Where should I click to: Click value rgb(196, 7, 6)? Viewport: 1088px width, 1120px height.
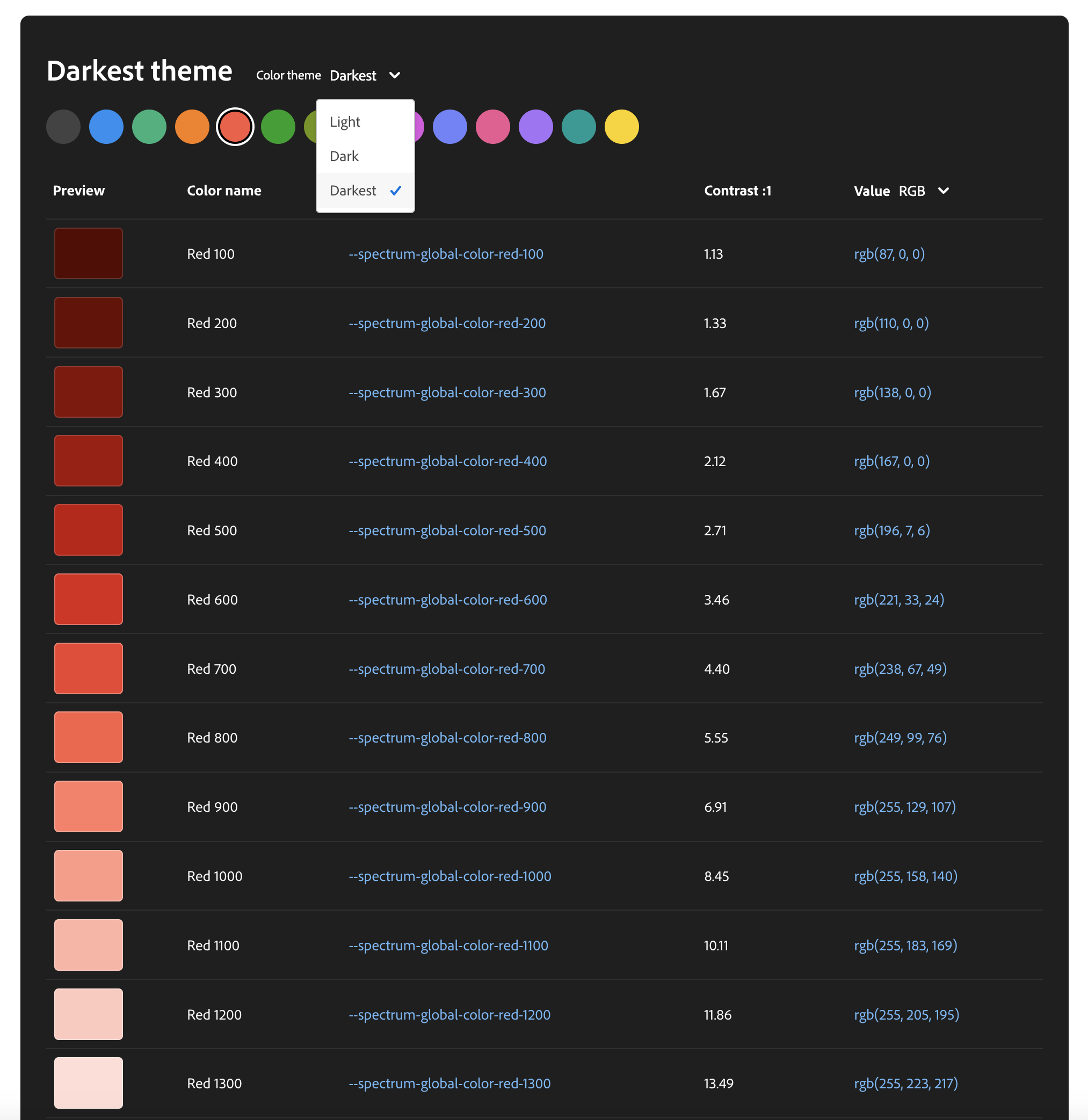pyautogui.click(x=892, y=530)
